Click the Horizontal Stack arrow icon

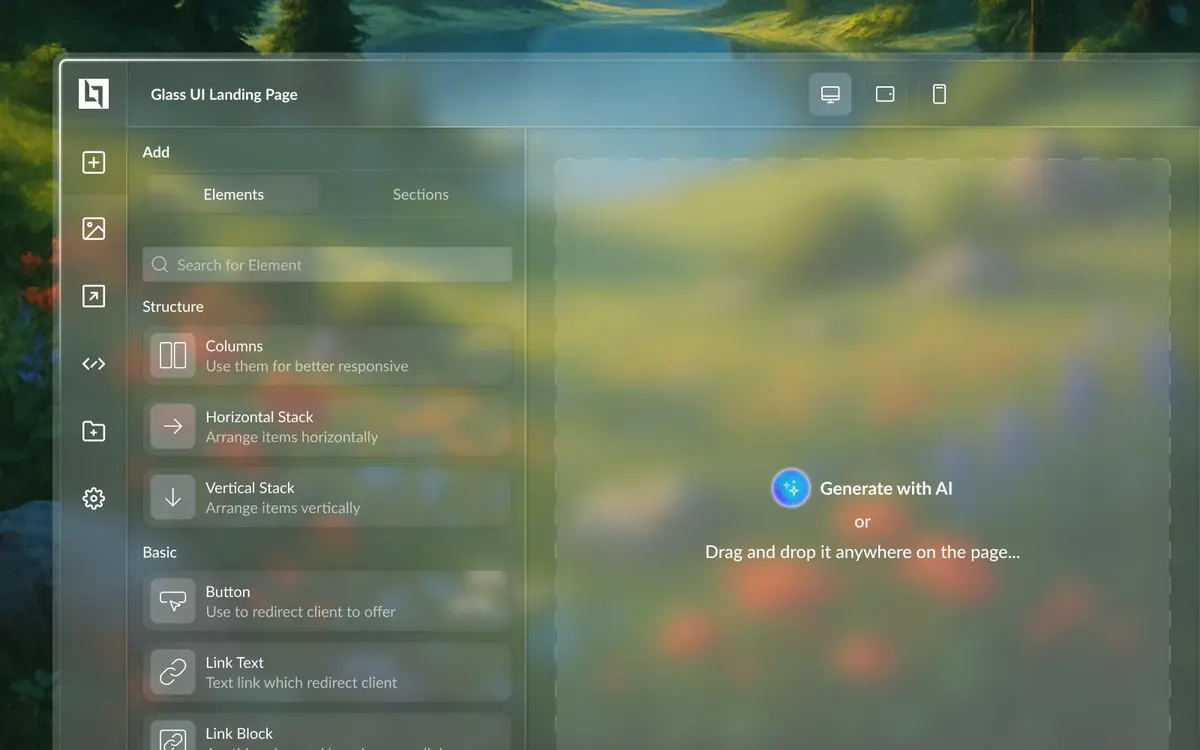(x=173, y=426)
